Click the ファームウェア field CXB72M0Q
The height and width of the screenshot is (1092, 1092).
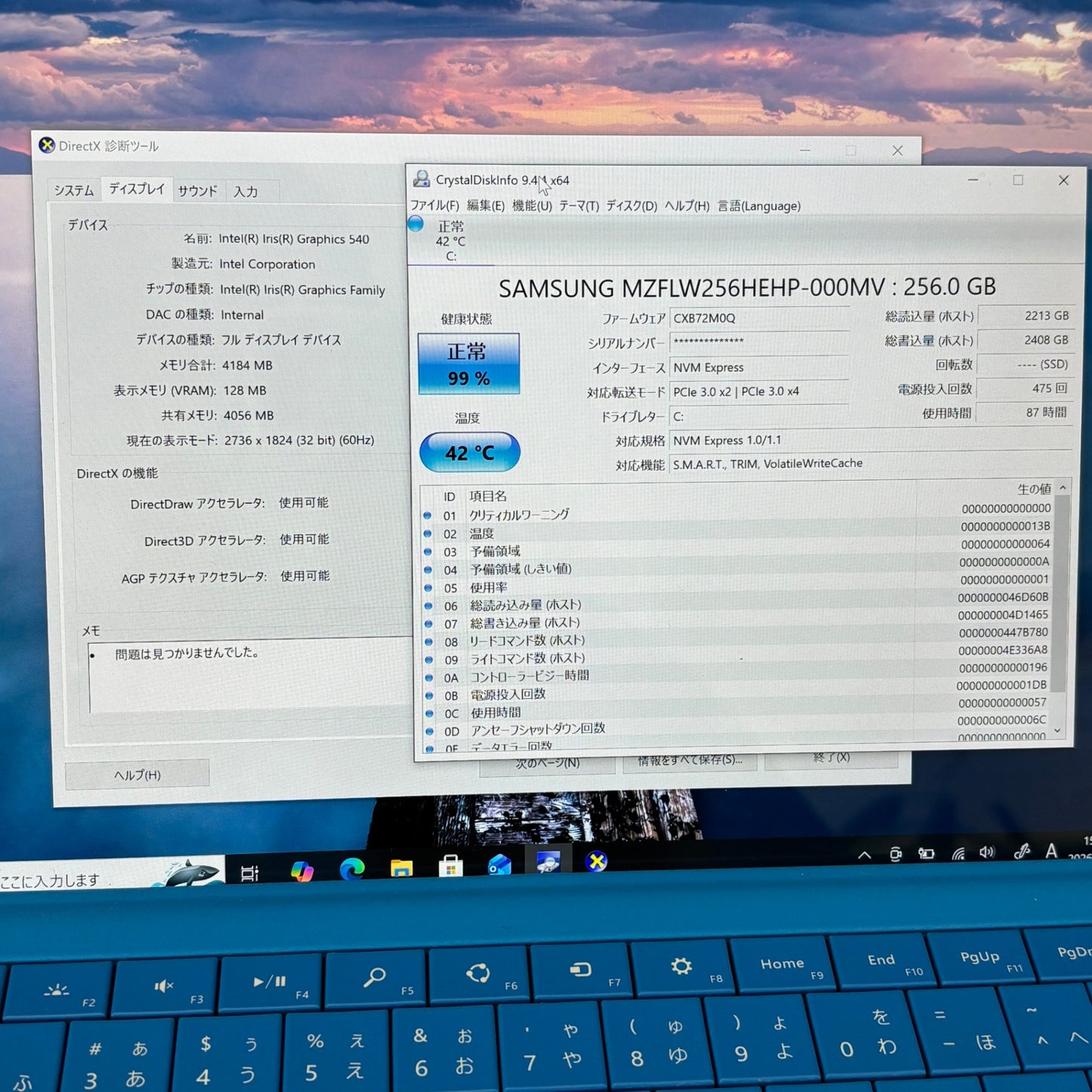point(759,318)
